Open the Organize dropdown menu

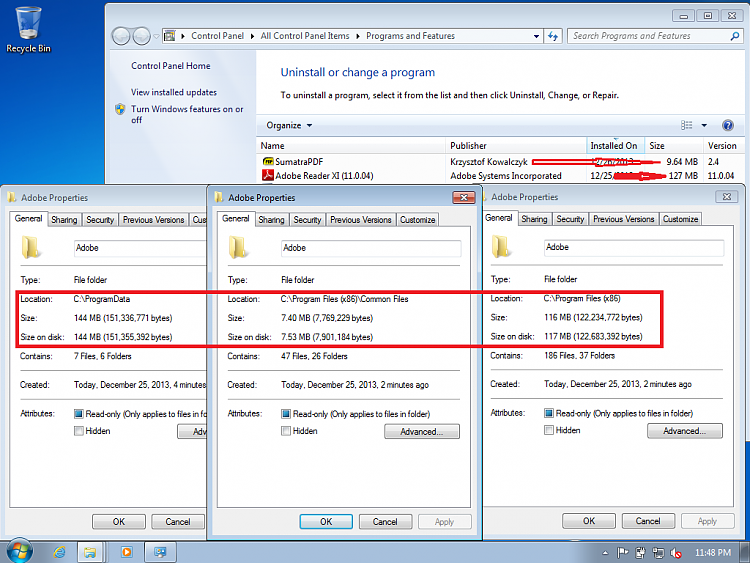[289, 125]
